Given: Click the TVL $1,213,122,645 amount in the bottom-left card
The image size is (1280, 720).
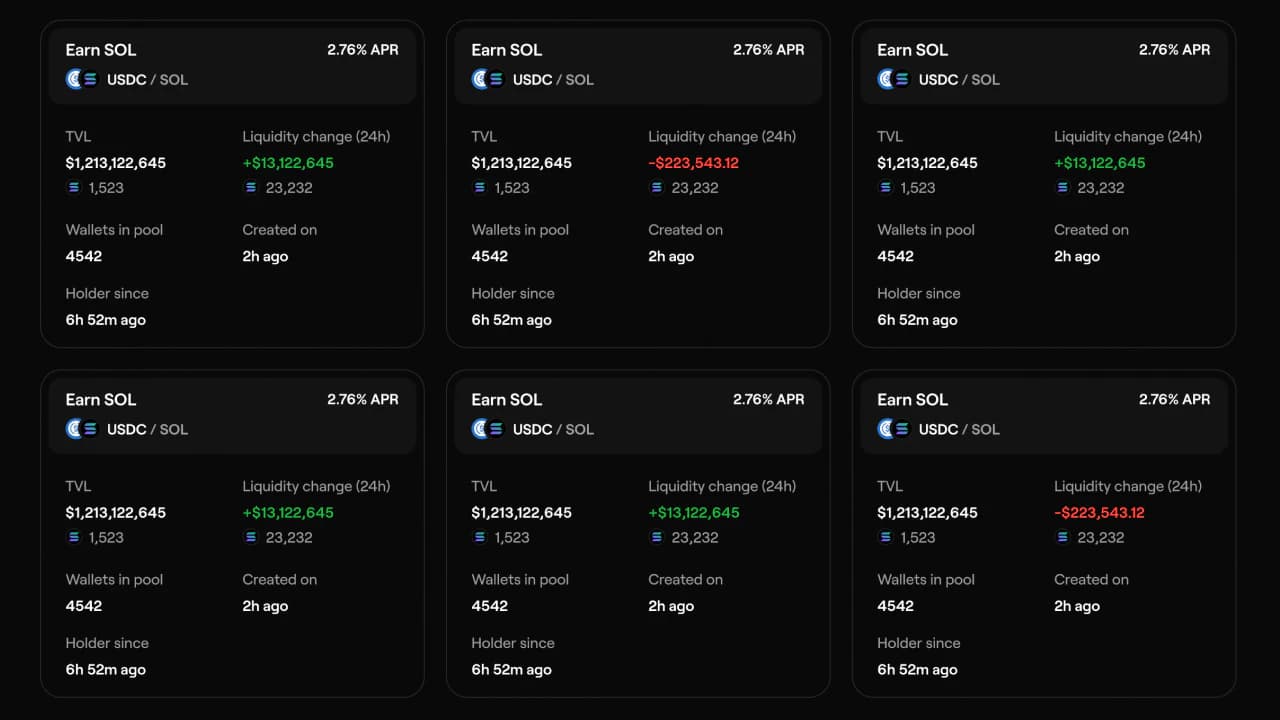Looking at the screenshot, I should tap(116, 513).
